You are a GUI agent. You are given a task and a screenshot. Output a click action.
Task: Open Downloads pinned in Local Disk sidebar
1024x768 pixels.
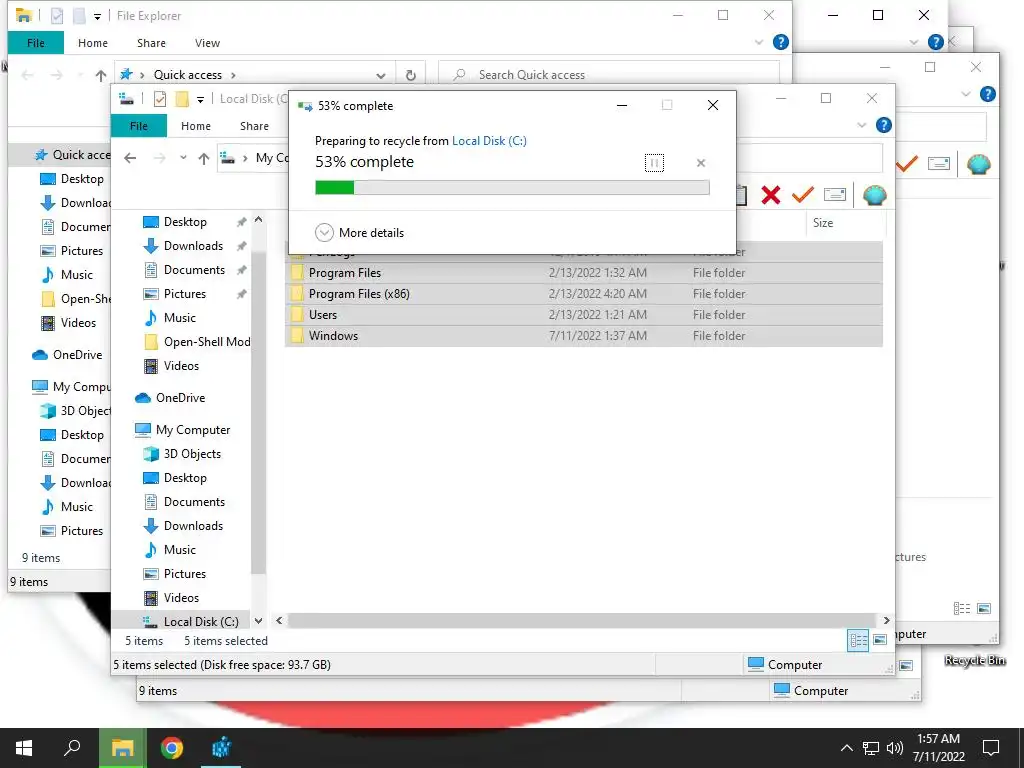tap(193, 246)
